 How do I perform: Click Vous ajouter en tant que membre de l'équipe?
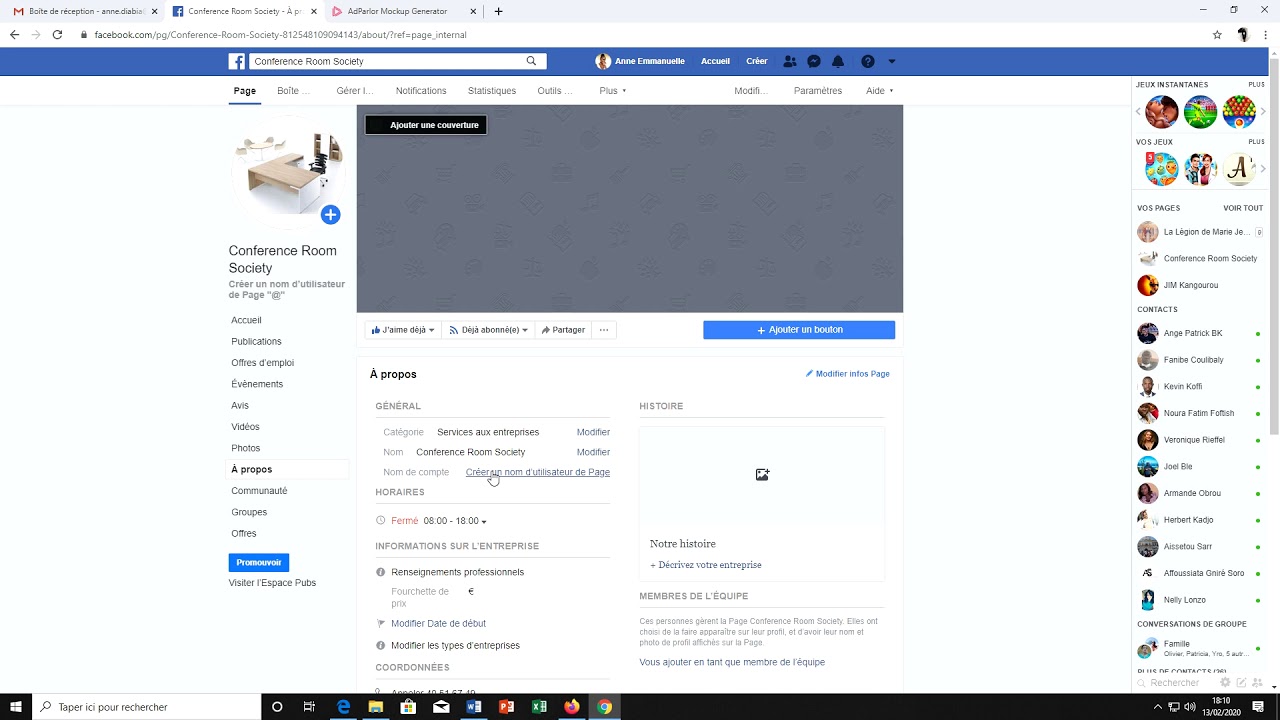point(732,662)
